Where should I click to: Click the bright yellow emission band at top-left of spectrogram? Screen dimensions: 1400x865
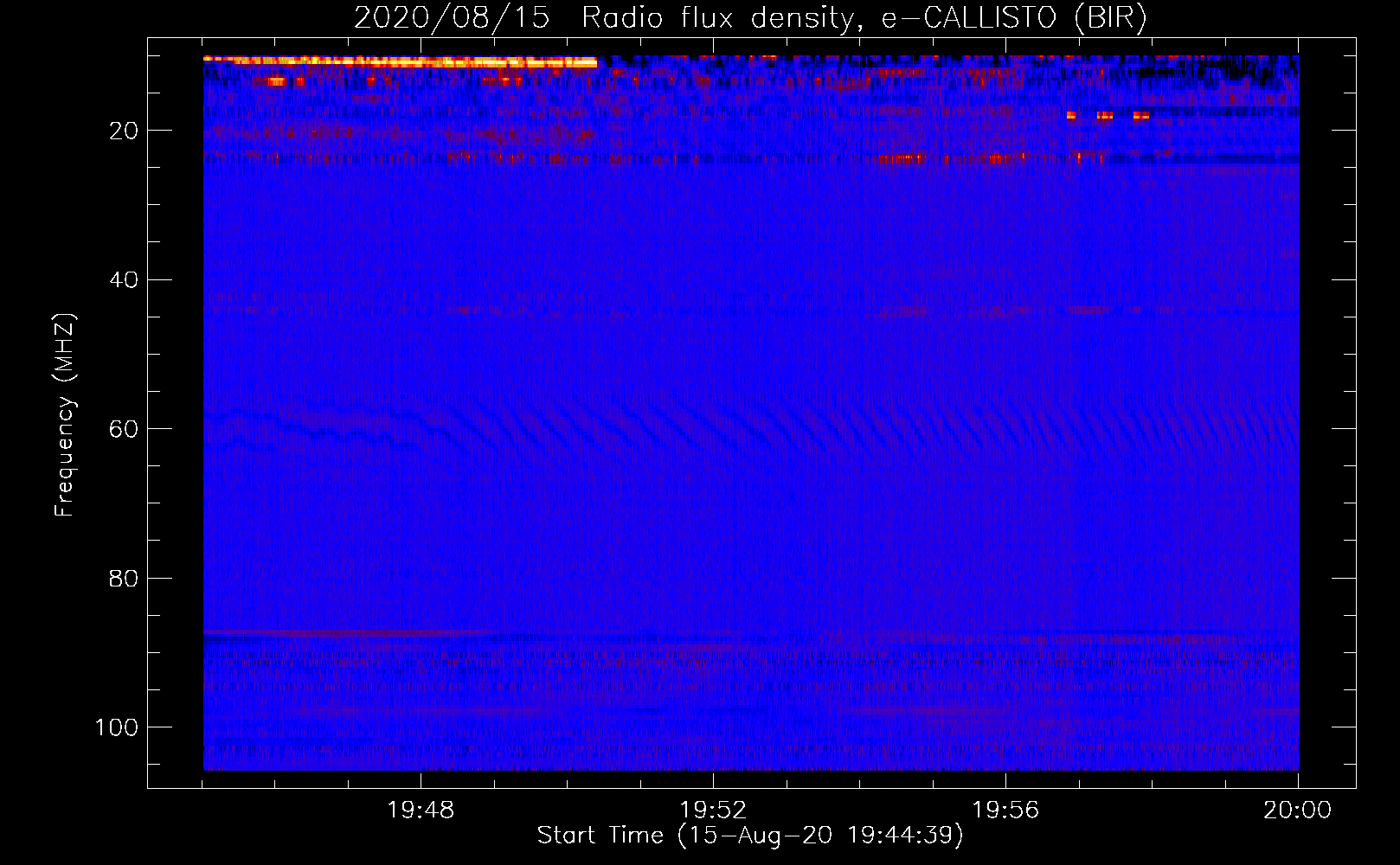(400, 61)
